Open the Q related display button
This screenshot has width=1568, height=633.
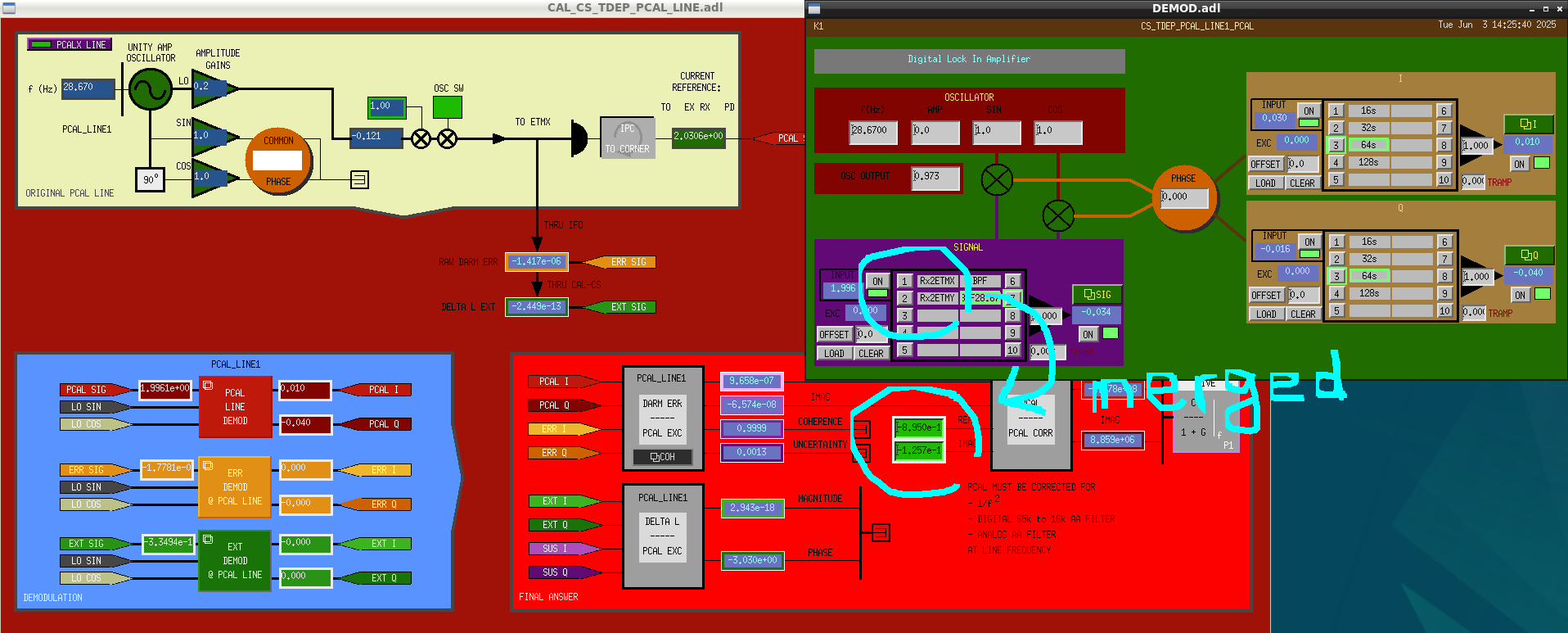coord(1528,255)
